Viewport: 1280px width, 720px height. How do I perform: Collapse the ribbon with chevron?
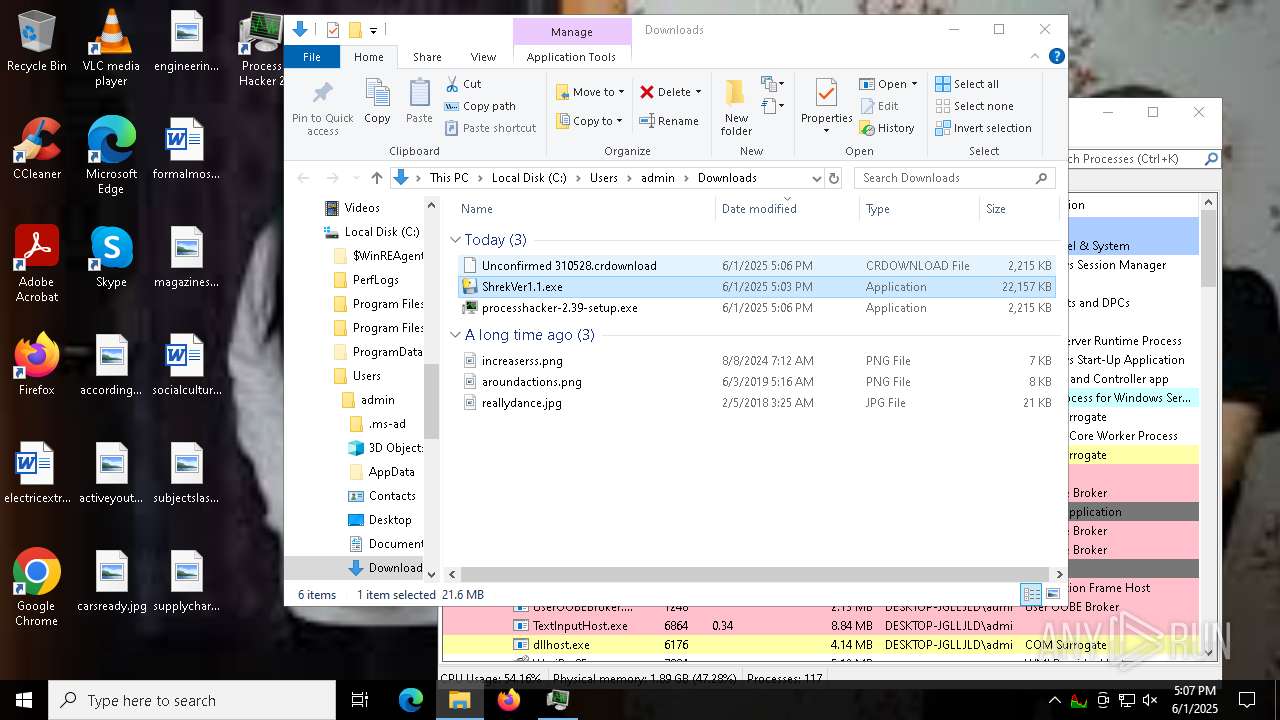pyautogui.click(x=1036, y=57)
